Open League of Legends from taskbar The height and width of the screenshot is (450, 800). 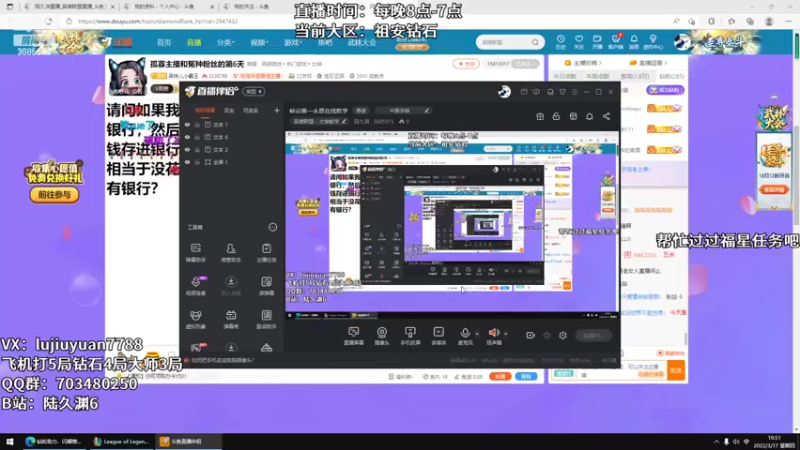click(121, 441)
